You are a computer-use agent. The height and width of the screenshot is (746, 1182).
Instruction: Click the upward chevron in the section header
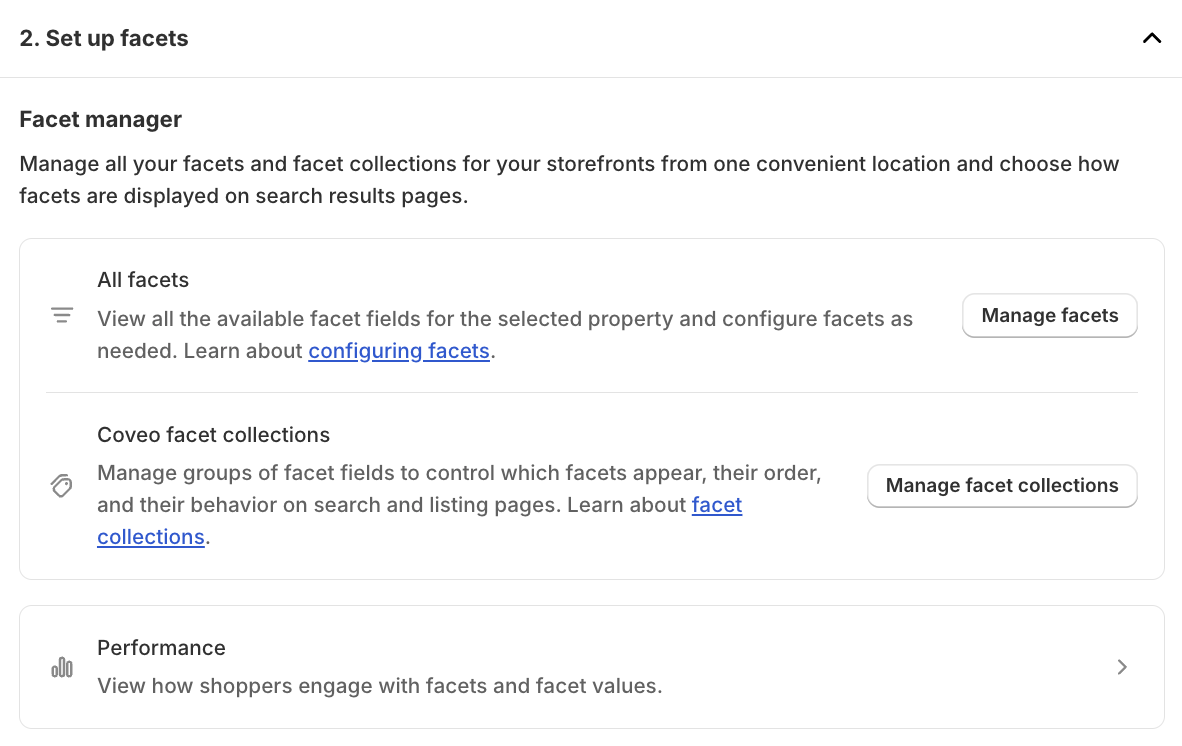[1151, 38]
